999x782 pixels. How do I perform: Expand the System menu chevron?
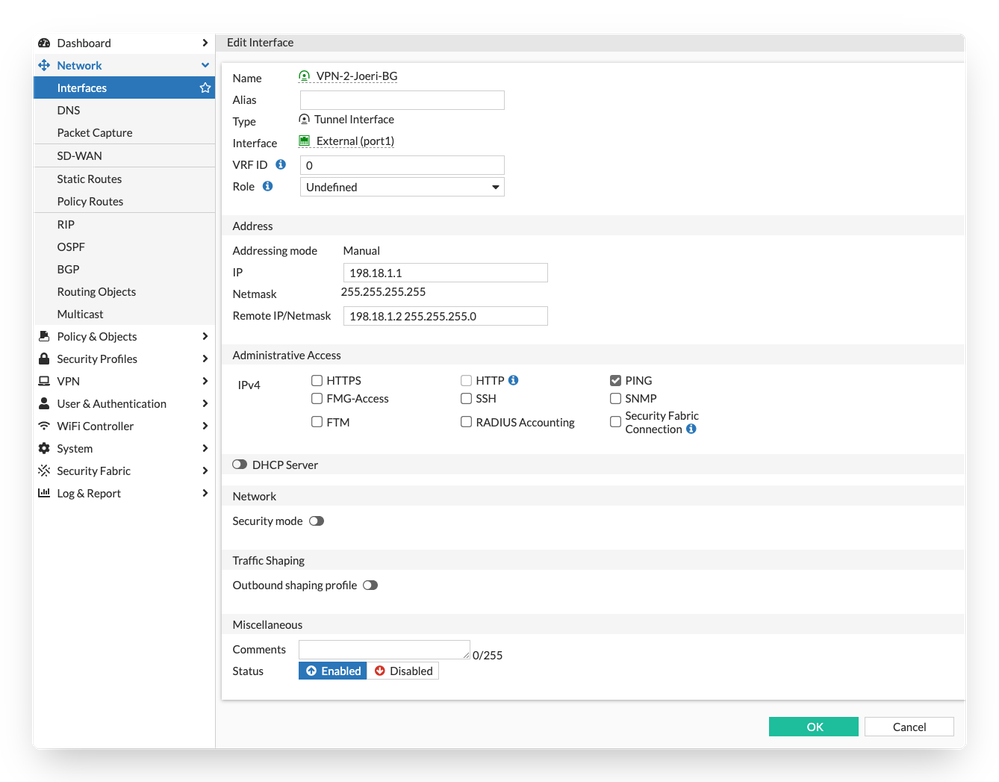pyautogui.click(x=205, y=448)
